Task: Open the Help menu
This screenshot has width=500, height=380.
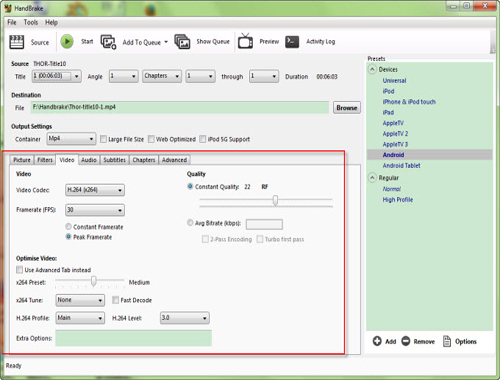Action: 51,22
